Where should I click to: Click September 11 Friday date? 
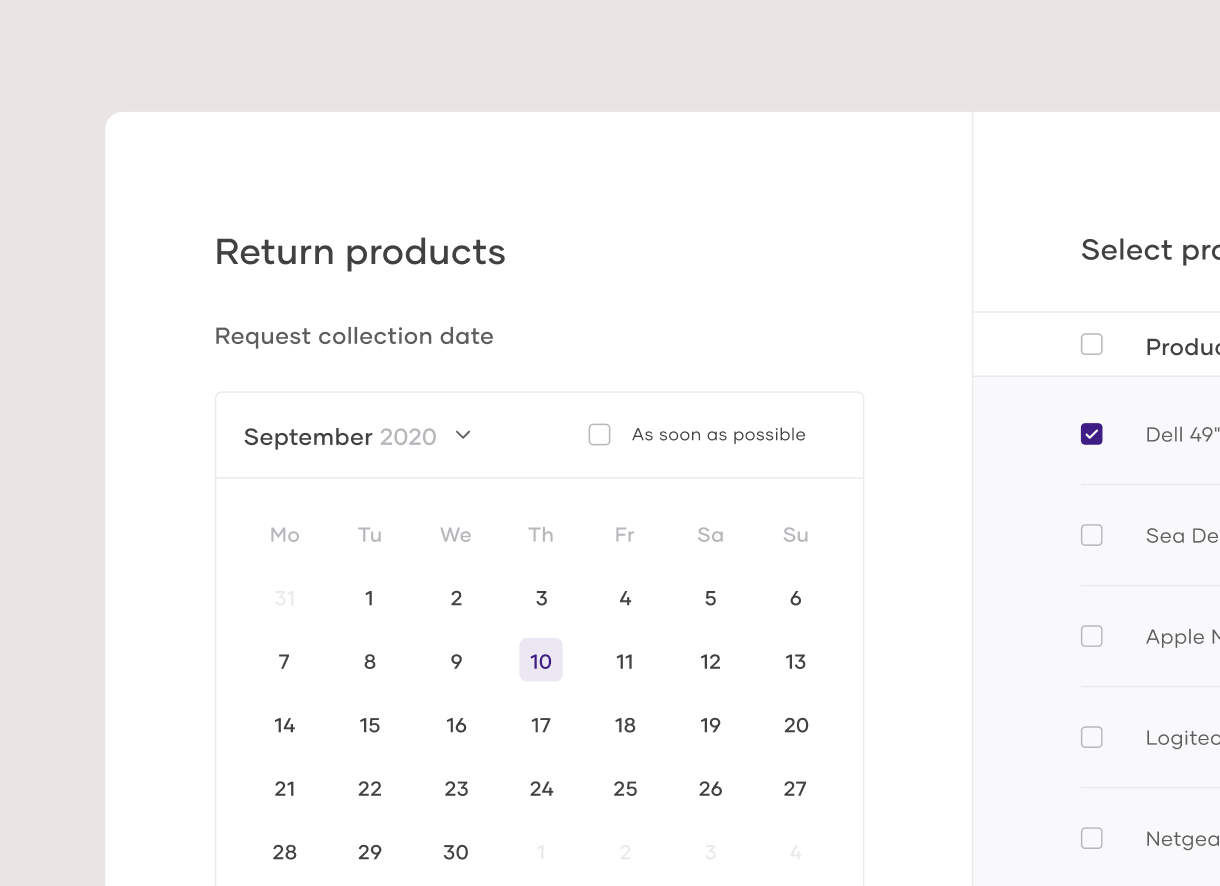point(625,661)
